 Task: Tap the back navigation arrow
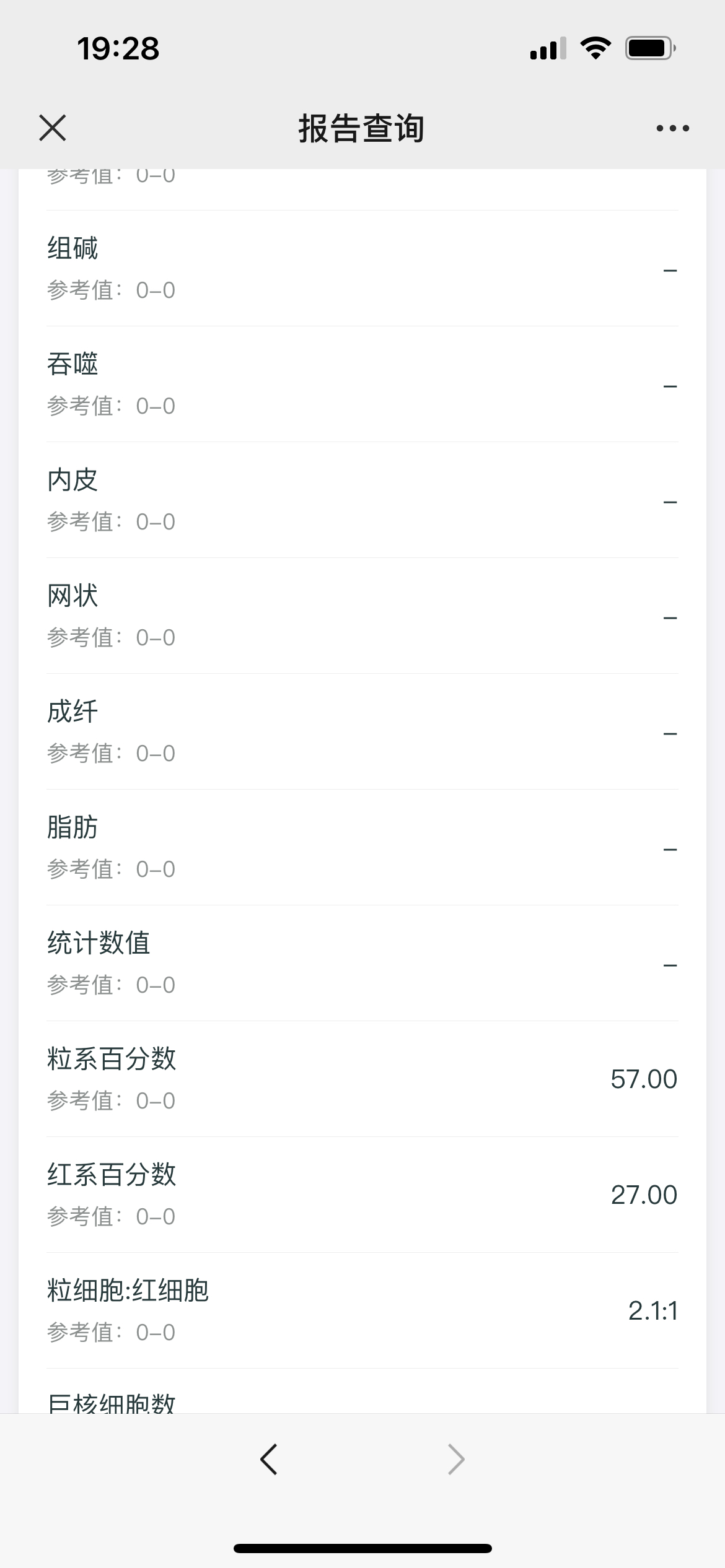point(269,1459)
